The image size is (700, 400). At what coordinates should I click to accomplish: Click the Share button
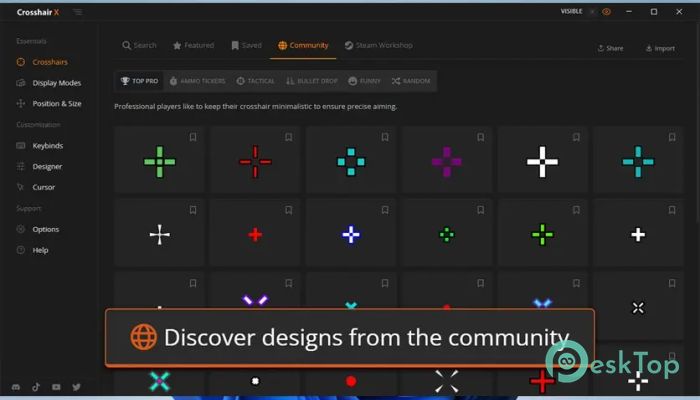610,48
